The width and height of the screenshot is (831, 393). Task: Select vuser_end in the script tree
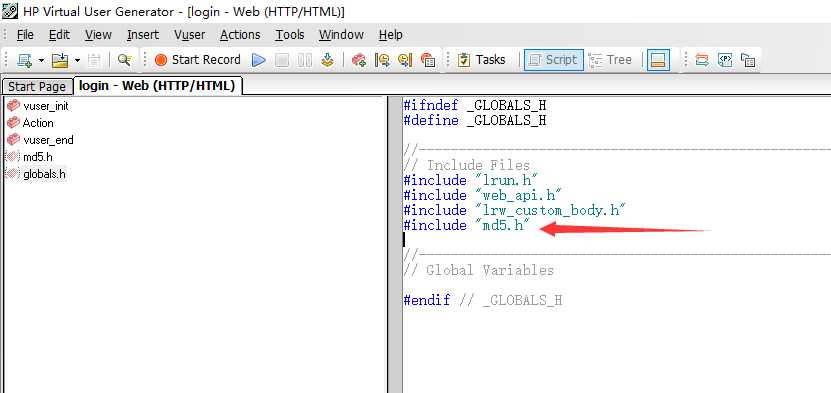[x=48, y=140]
